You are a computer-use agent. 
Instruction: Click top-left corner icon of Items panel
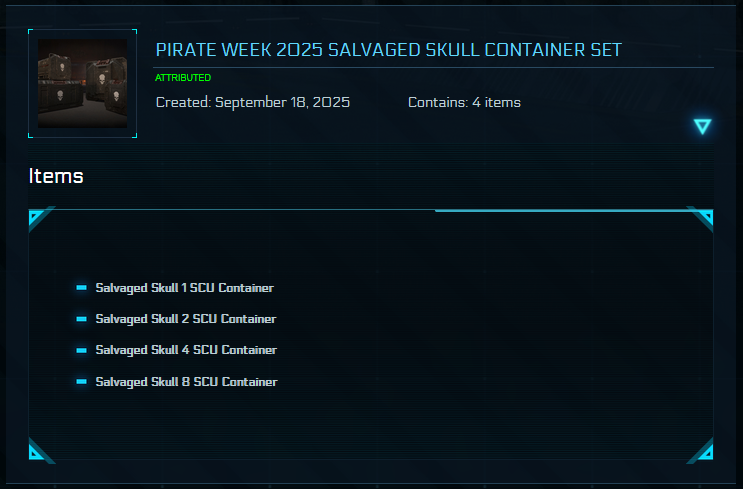(x=38, y=218)
